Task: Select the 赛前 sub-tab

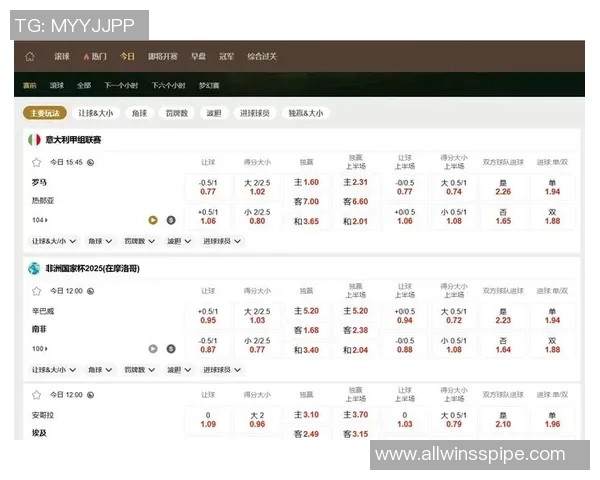Action: [x=29, y=85]
